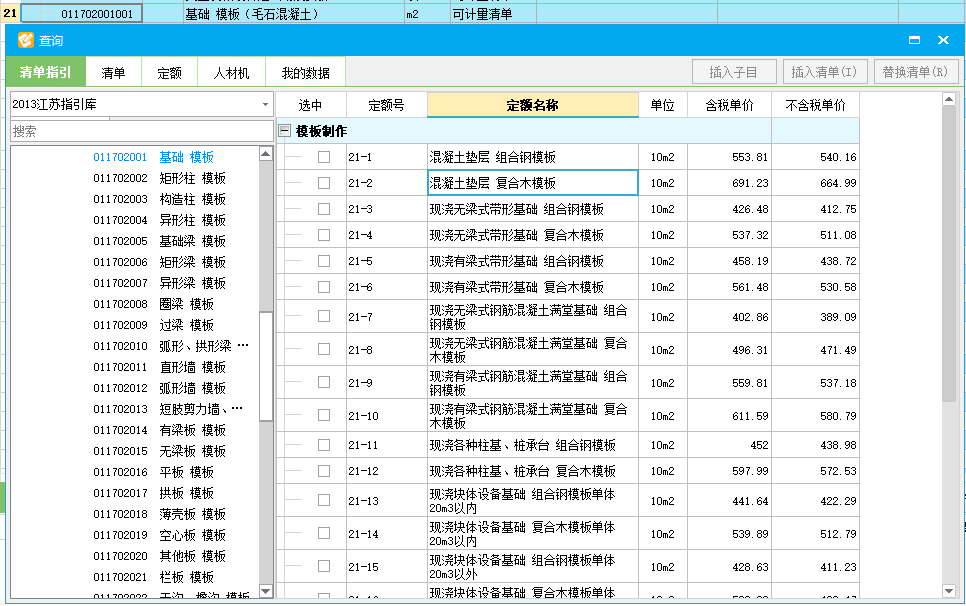Select 011702002 矩形柱 模板

(159, 178)
